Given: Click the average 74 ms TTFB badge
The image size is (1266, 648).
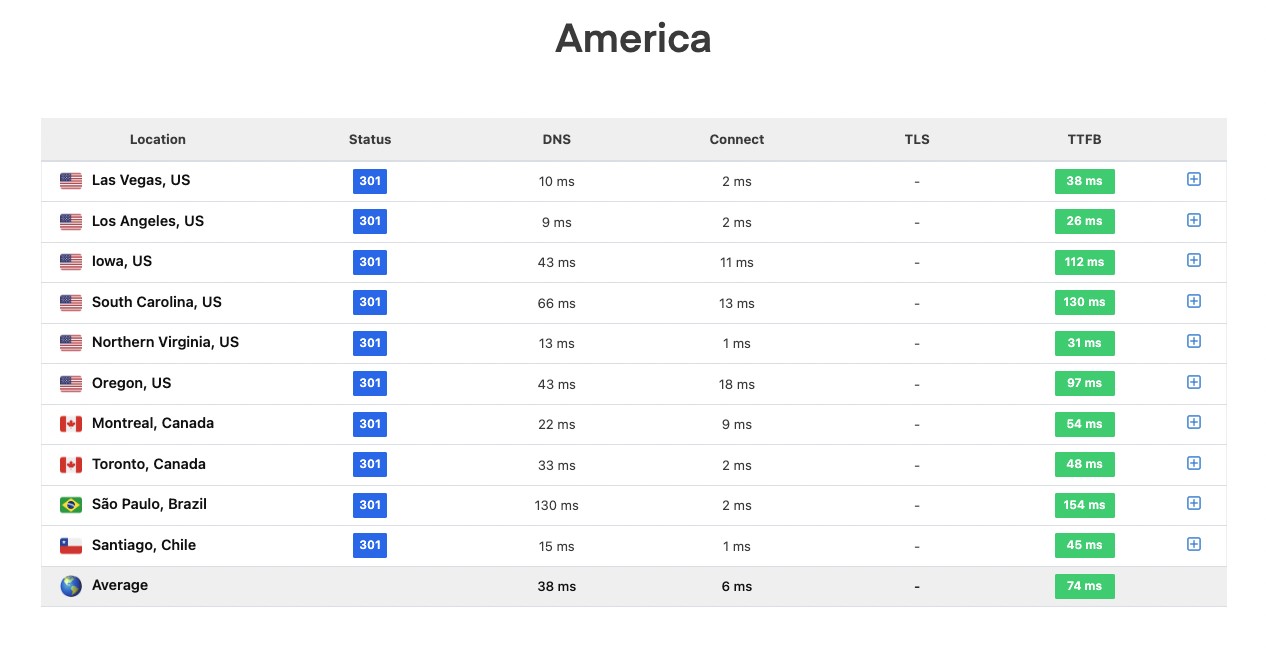Looking at the screenshot, I should tap(1084, 586).
